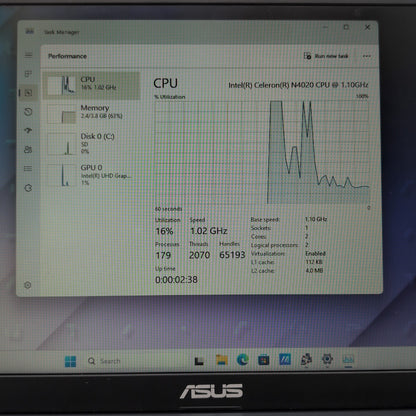Switch to the Processes page icon

coord(28,74)
